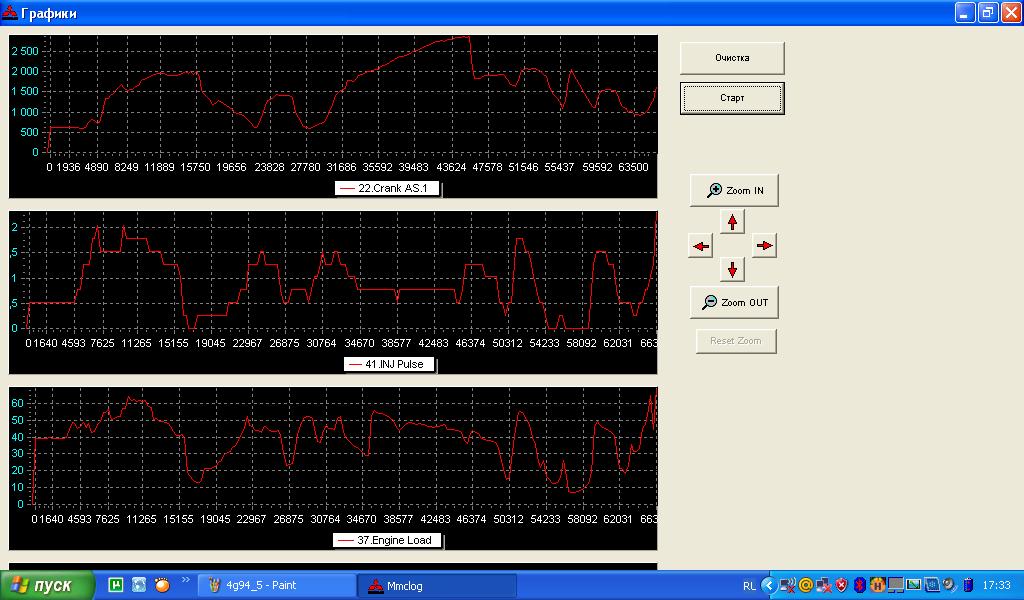
Task: Open the пуск Start menu
Action: tap(47, 586)
